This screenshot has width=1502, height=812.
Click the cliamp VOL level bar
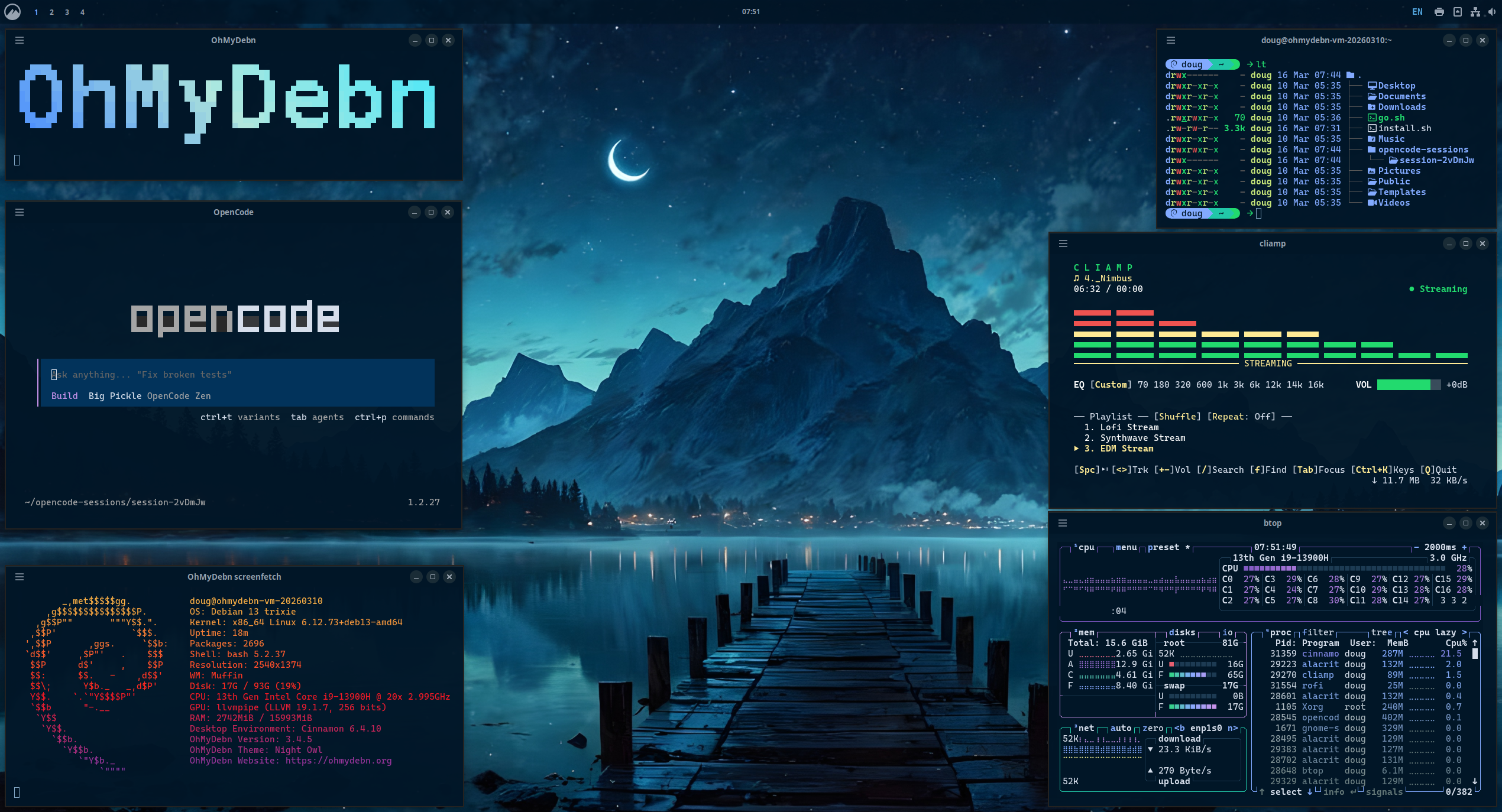click(1409, 385)
